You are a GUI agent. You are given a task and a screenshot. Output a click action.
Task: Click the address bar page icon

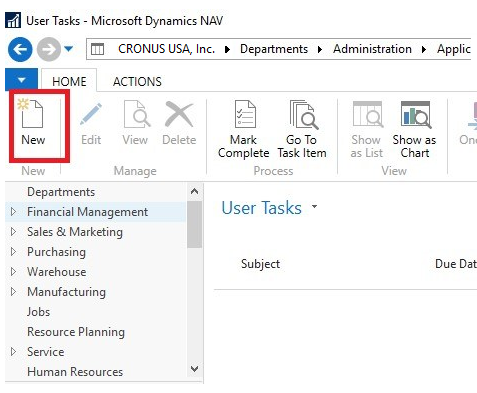click(98, 49)
